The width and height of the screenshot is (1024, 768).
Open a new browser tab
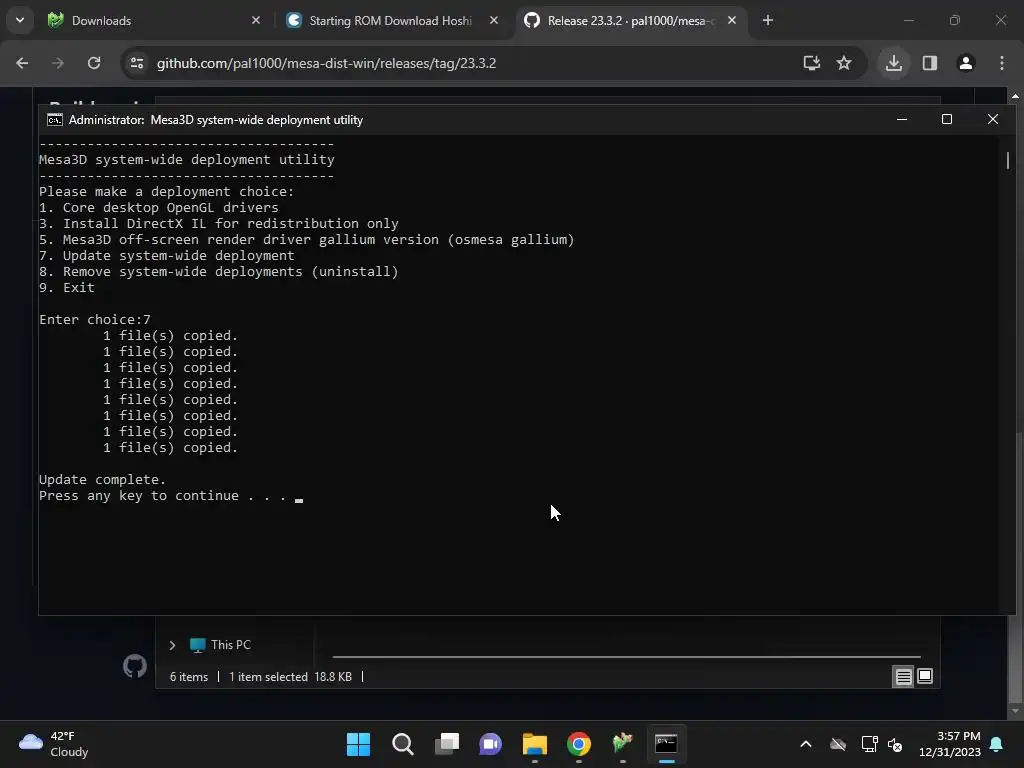tap(768, 20)
